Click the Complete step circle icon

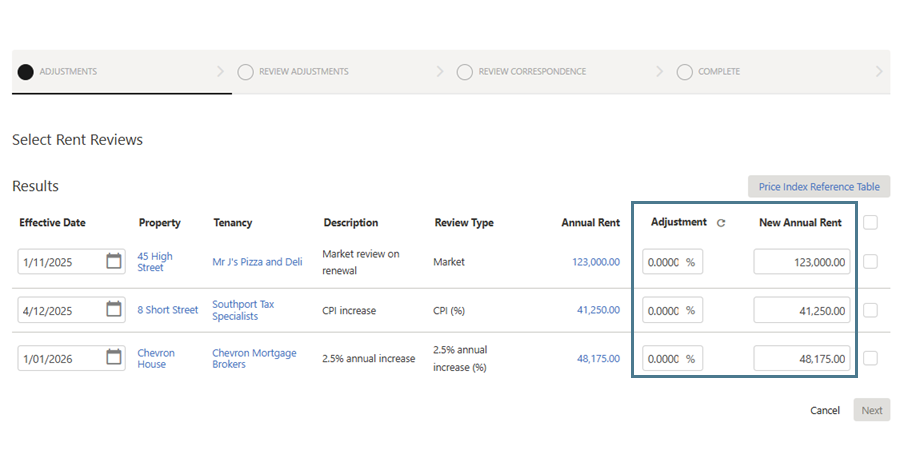point(684,72)
